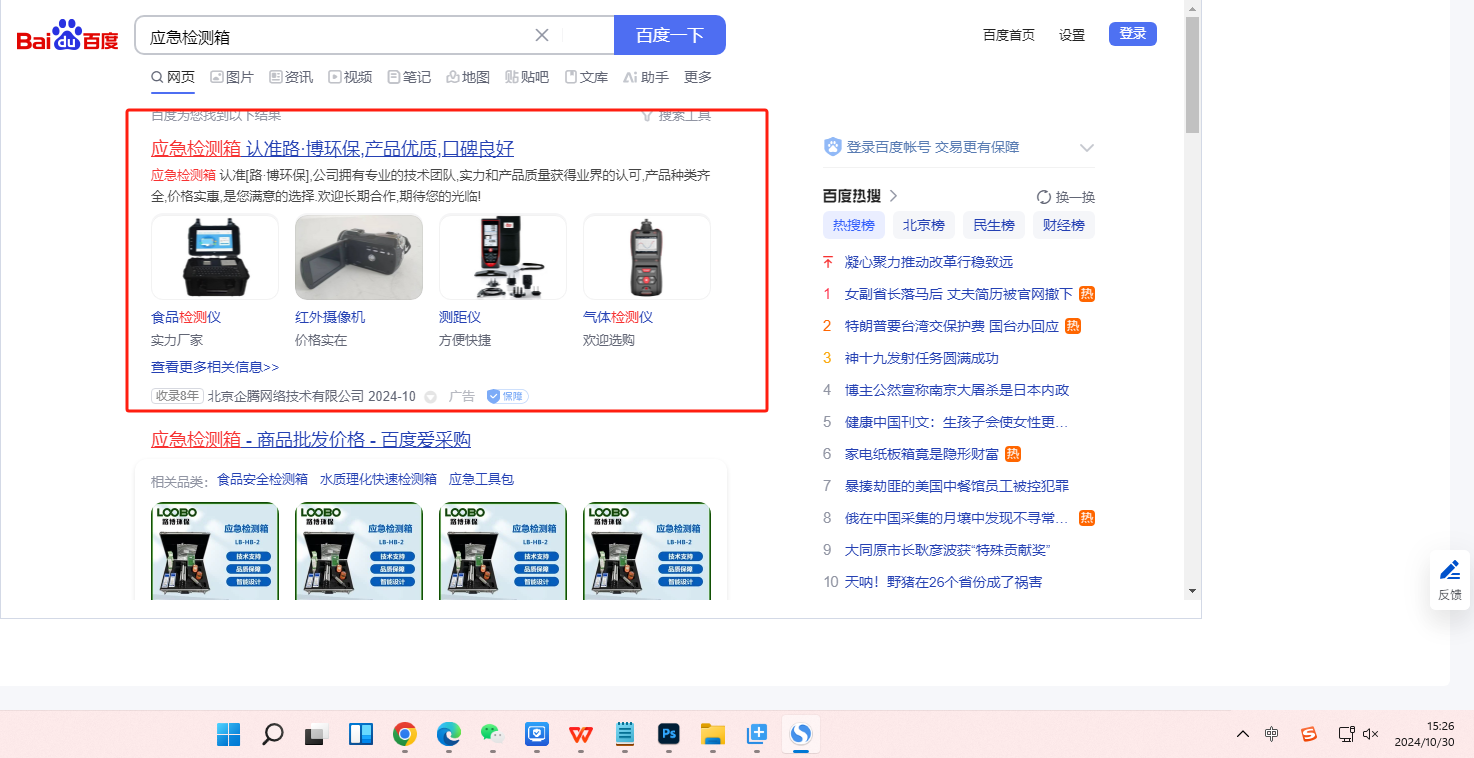Open hot search 凝心聚力推动改革行稳致远
Image resolution: width=1474 pixels, height=758 pixels.
tap(929, 262)
